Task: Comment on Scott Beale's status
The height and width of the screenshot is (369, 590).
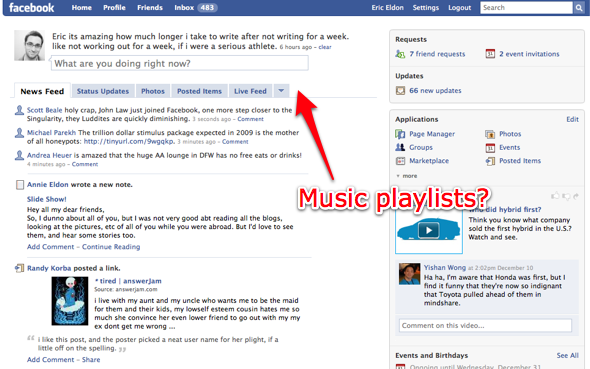Action: click(x=250, y=119)
